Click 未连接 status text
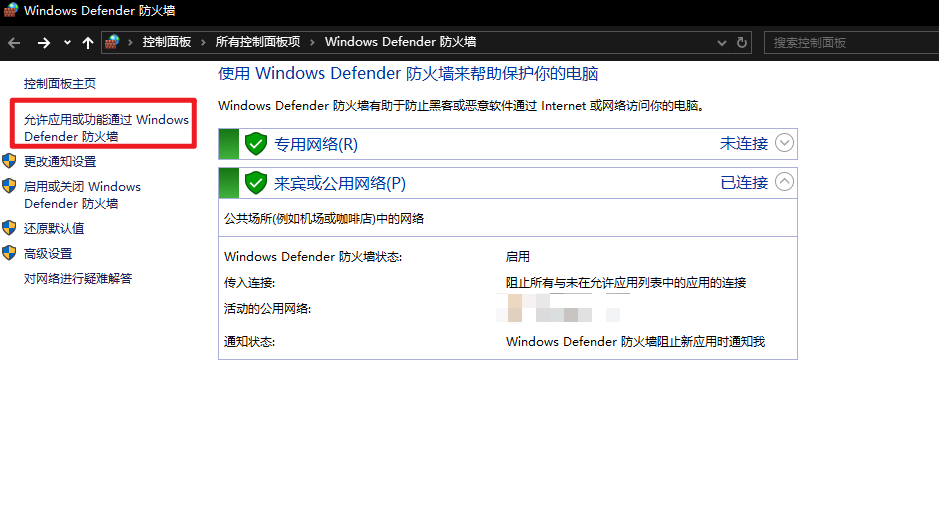 [743, 144]
